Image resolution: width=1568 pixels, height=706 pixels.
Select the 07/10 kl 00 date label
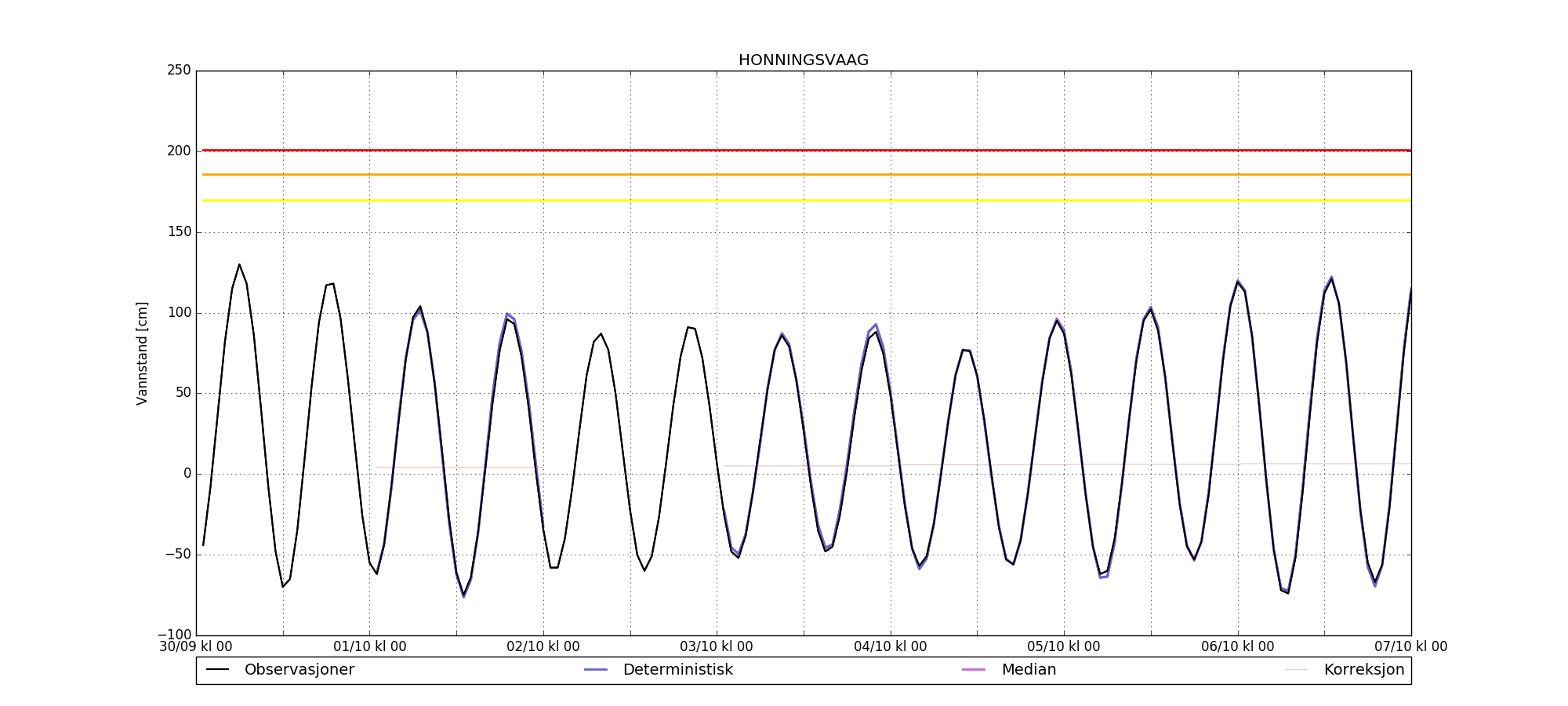click(x=1410, y=647)
